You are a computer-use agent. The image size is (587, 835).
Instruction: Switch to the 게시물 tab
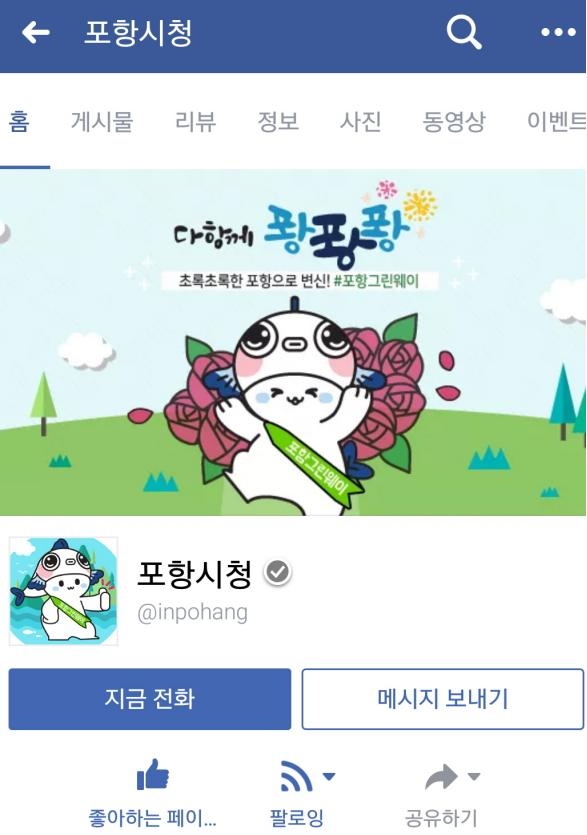(102, 121)
